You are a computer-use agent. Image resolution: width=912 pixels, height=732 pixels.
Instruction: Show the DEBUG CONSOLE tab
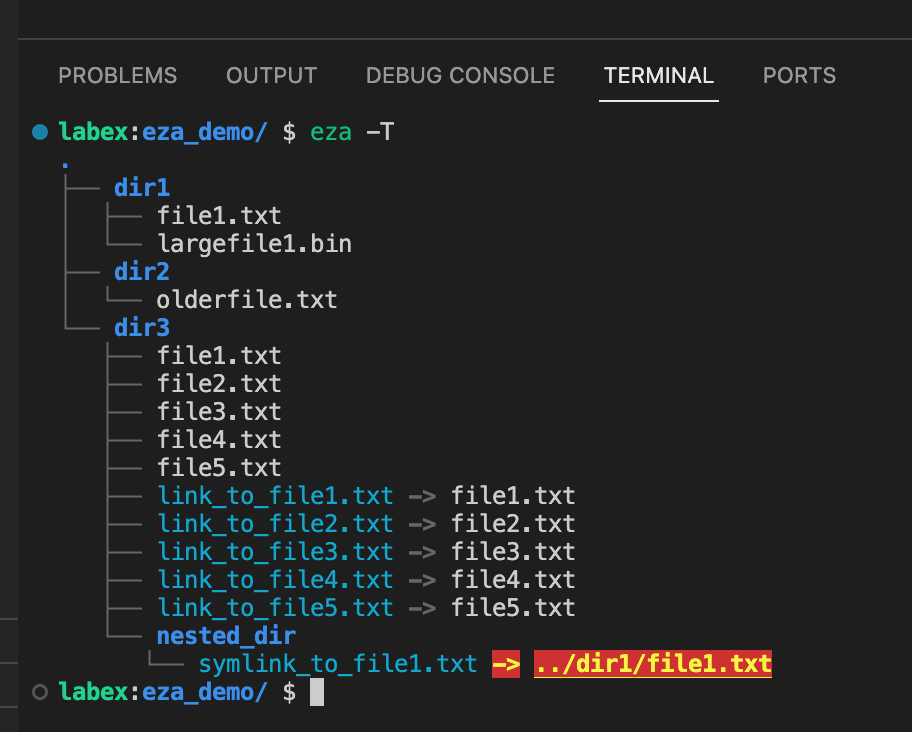click(460, 76)
